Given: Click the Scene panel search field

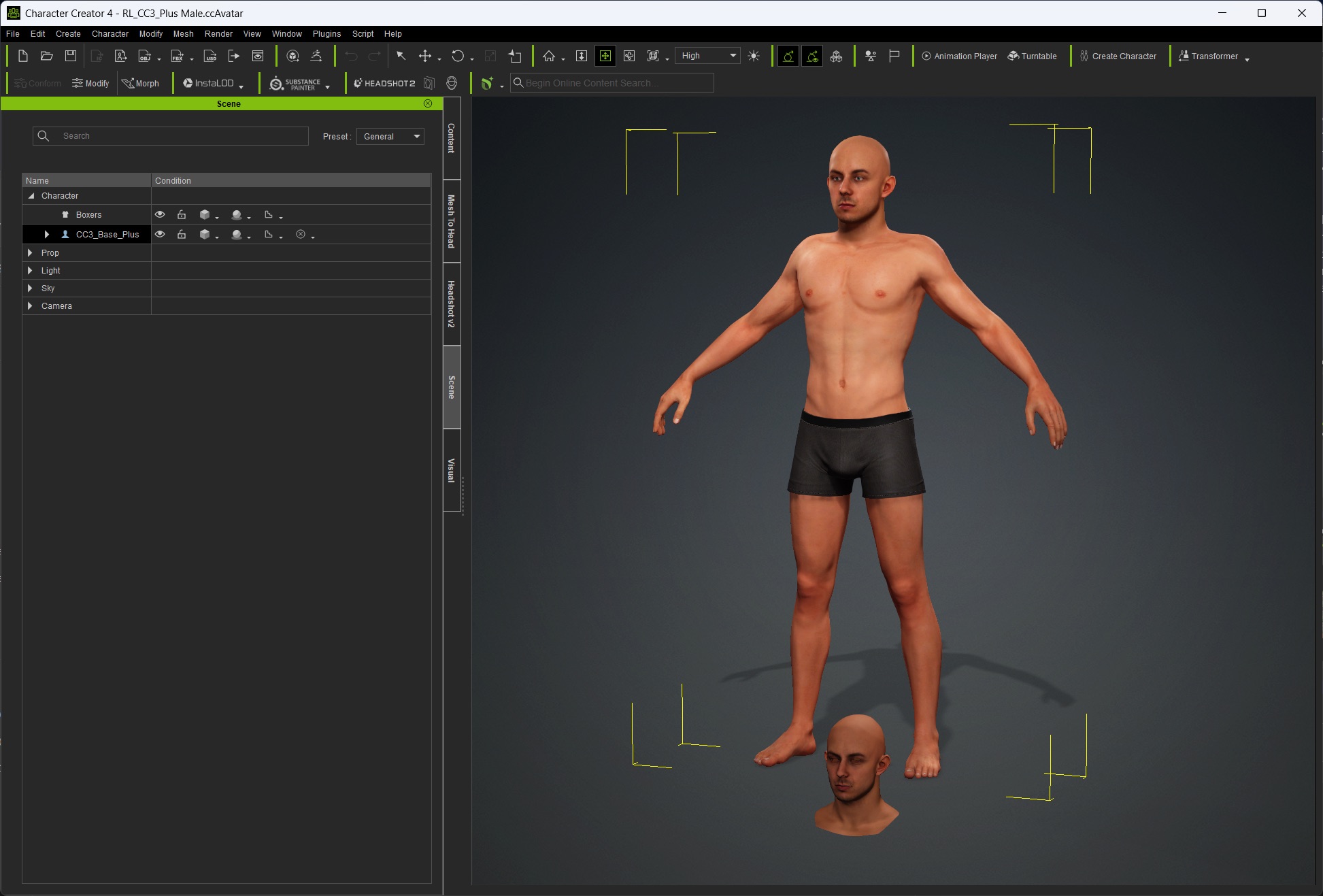Looking at the screenshot, I should 171,136.
